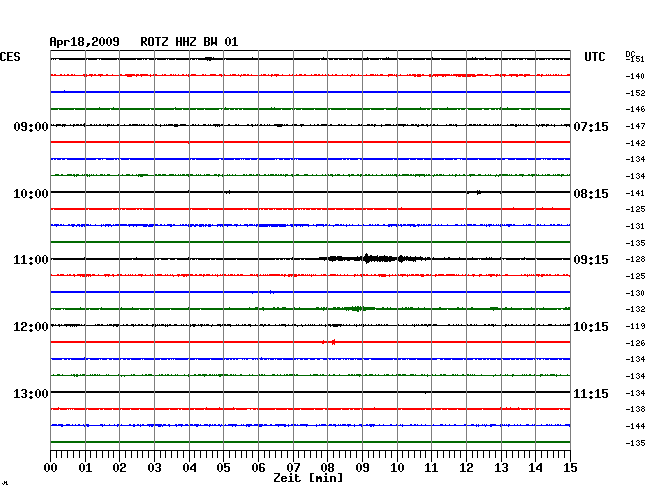This screenshot has height=494, width=650.
Task: Click the DC offset value -144
Action: point(635,426)
